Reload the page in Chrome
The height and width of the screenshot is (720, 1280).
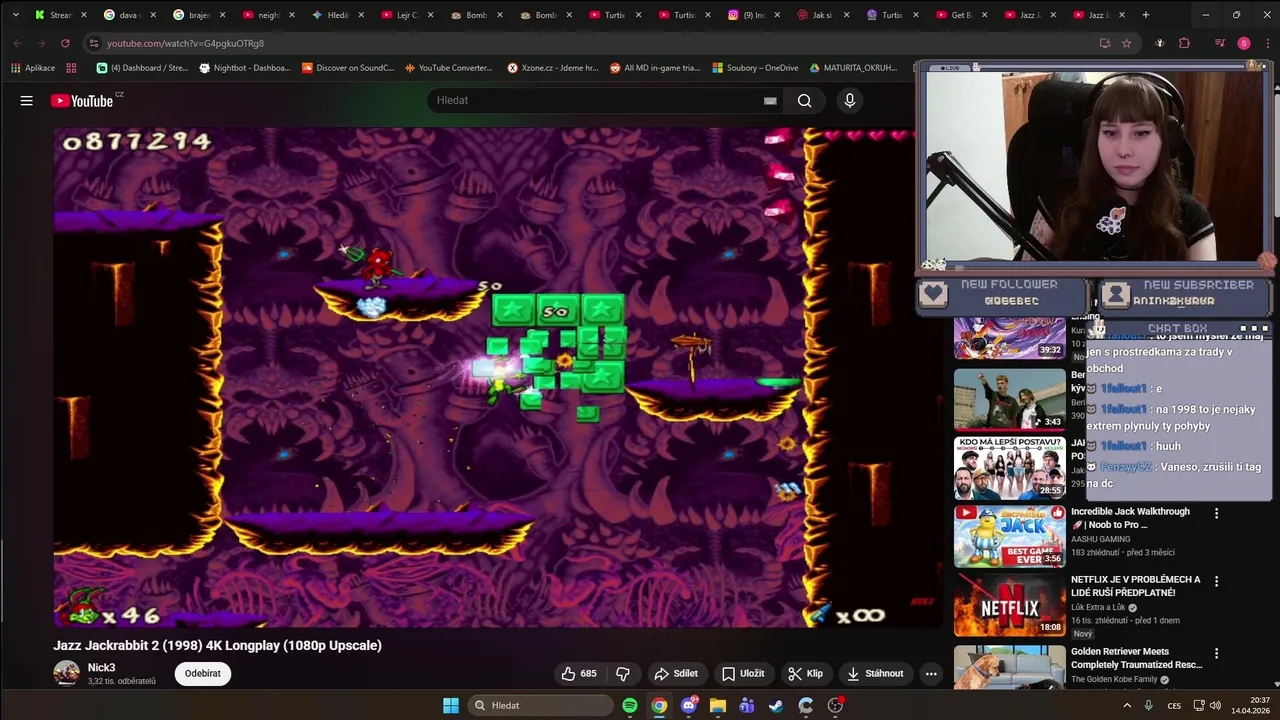(x=65, y=43)
